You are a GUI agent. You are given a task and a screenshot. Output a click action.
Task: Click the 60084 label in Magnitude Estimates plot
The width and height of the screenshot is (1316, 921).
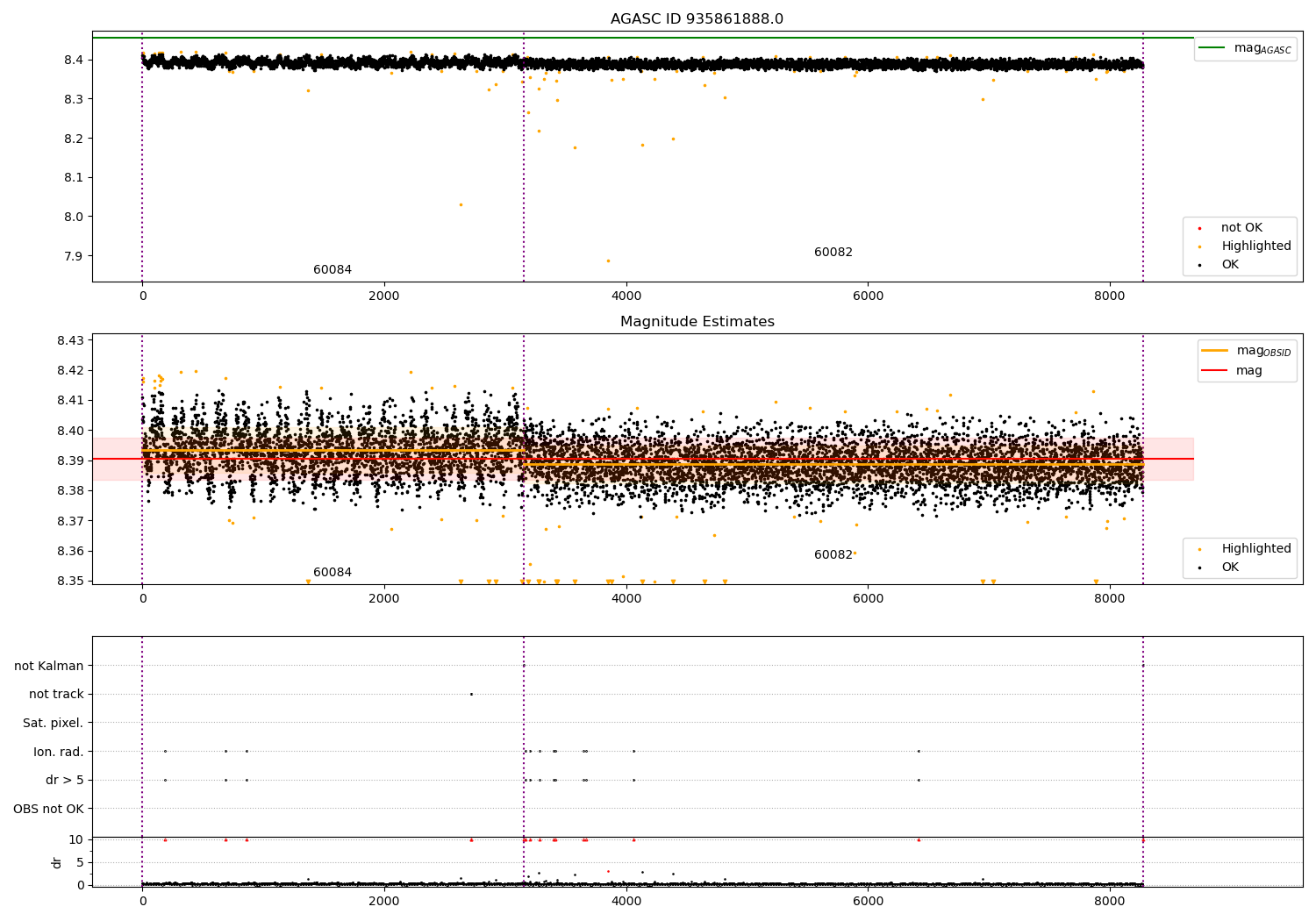[x=333, y=573]
